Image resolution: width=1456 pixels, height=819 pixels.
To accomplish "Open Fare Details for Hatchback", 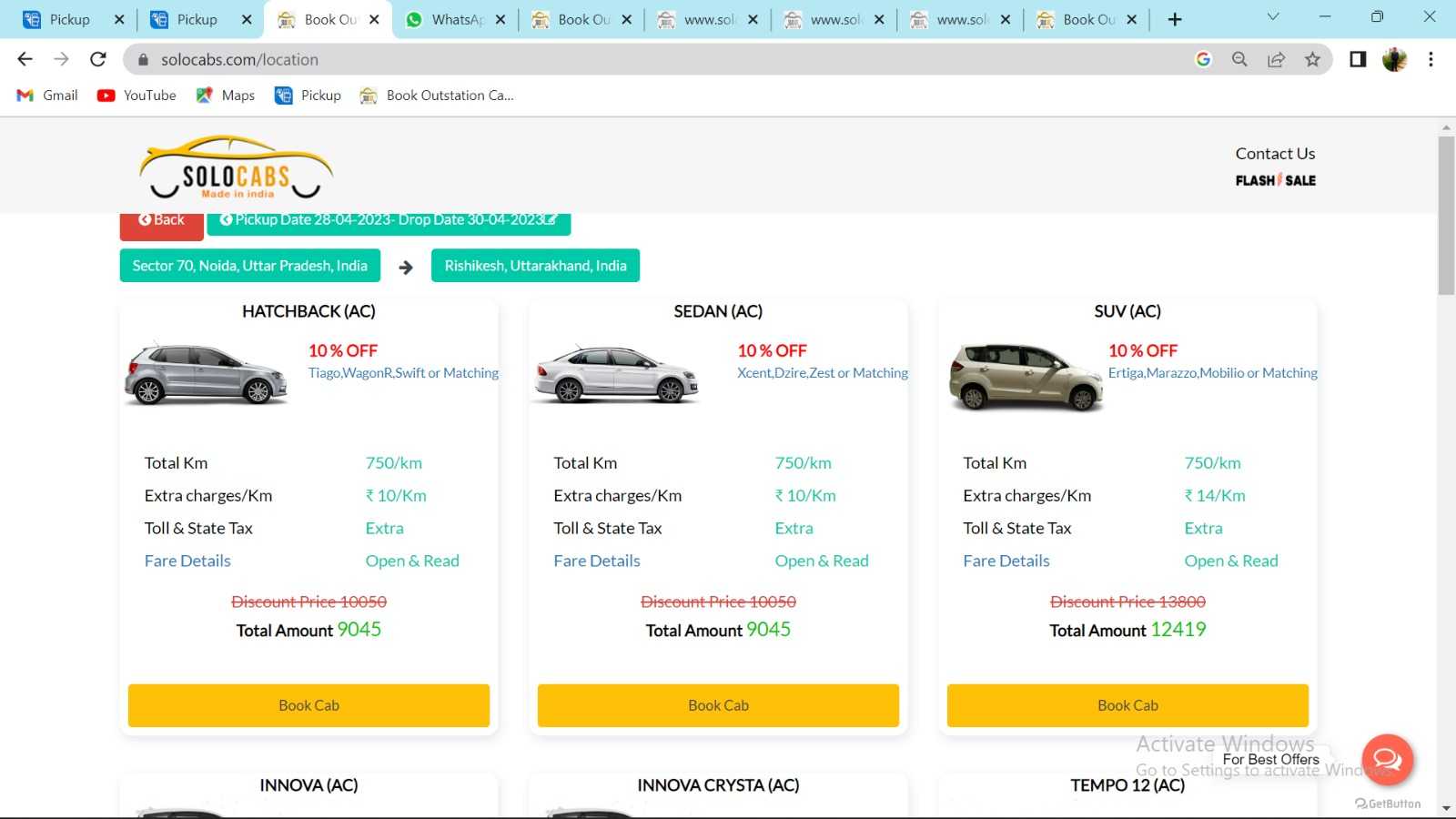I will 187,561.
